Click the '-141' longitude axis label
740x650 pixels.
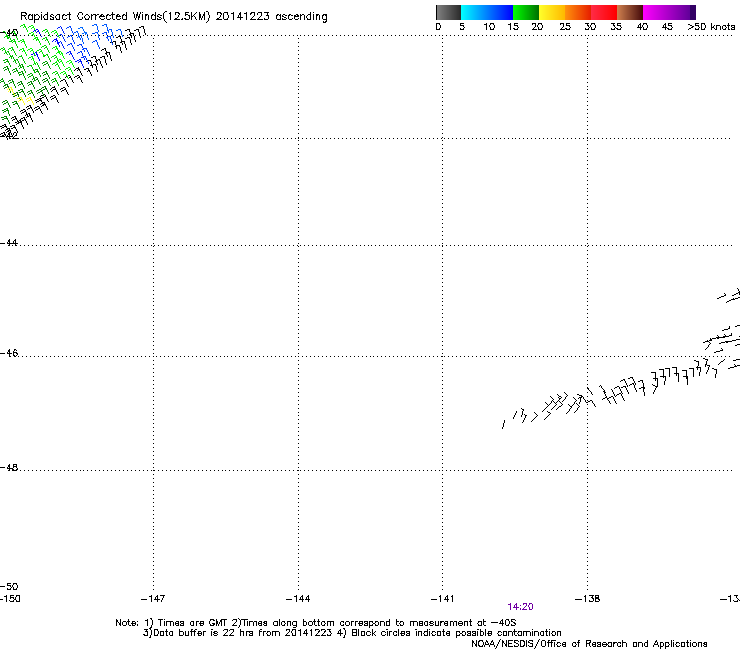point(442,599)
